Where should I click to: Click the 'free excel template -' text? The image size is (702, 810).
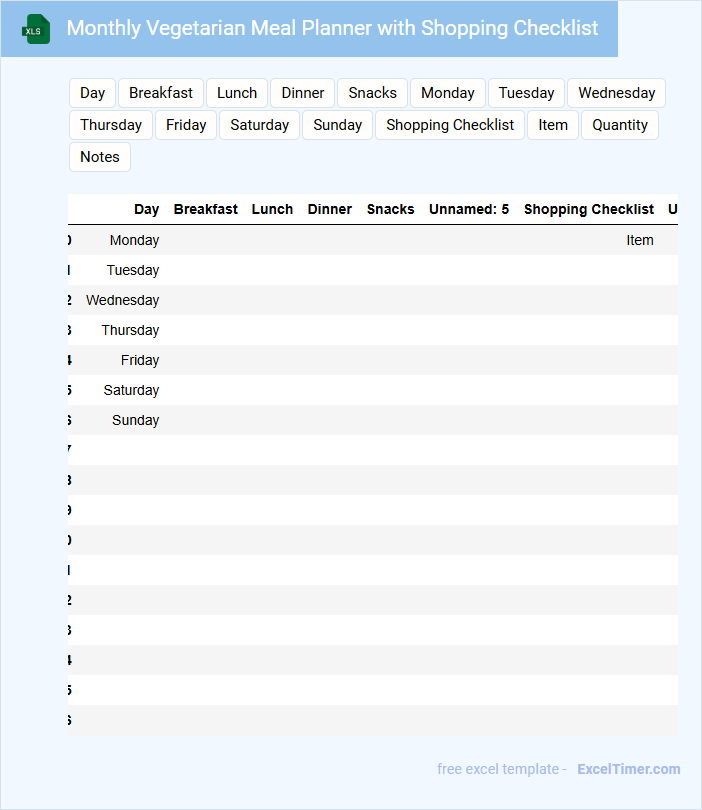[502, 769]
